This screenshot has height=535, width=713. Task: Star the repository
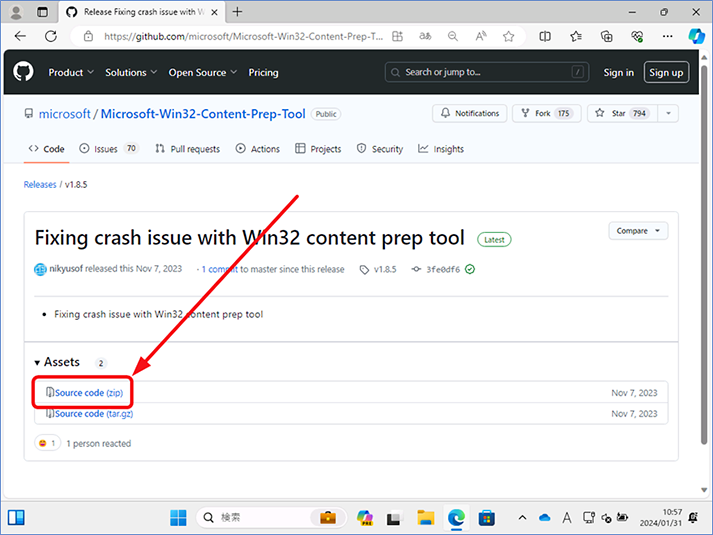(x=623, y=113)
